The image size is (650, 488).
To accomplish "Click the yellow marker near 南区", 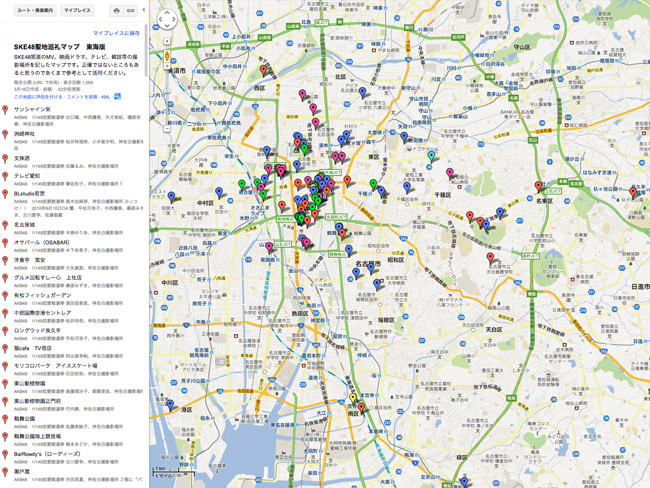I will click(x=353, y=398).
